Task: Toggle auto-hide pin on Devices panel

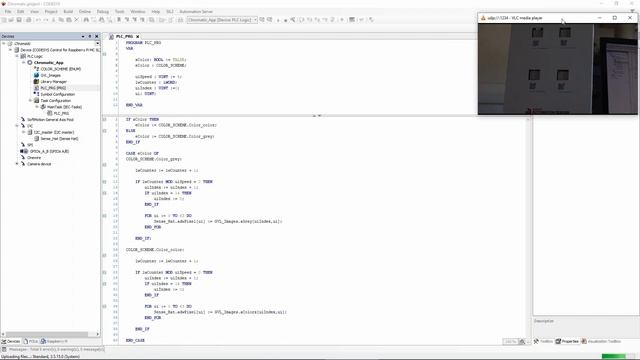Action: (x=90, y=36)
